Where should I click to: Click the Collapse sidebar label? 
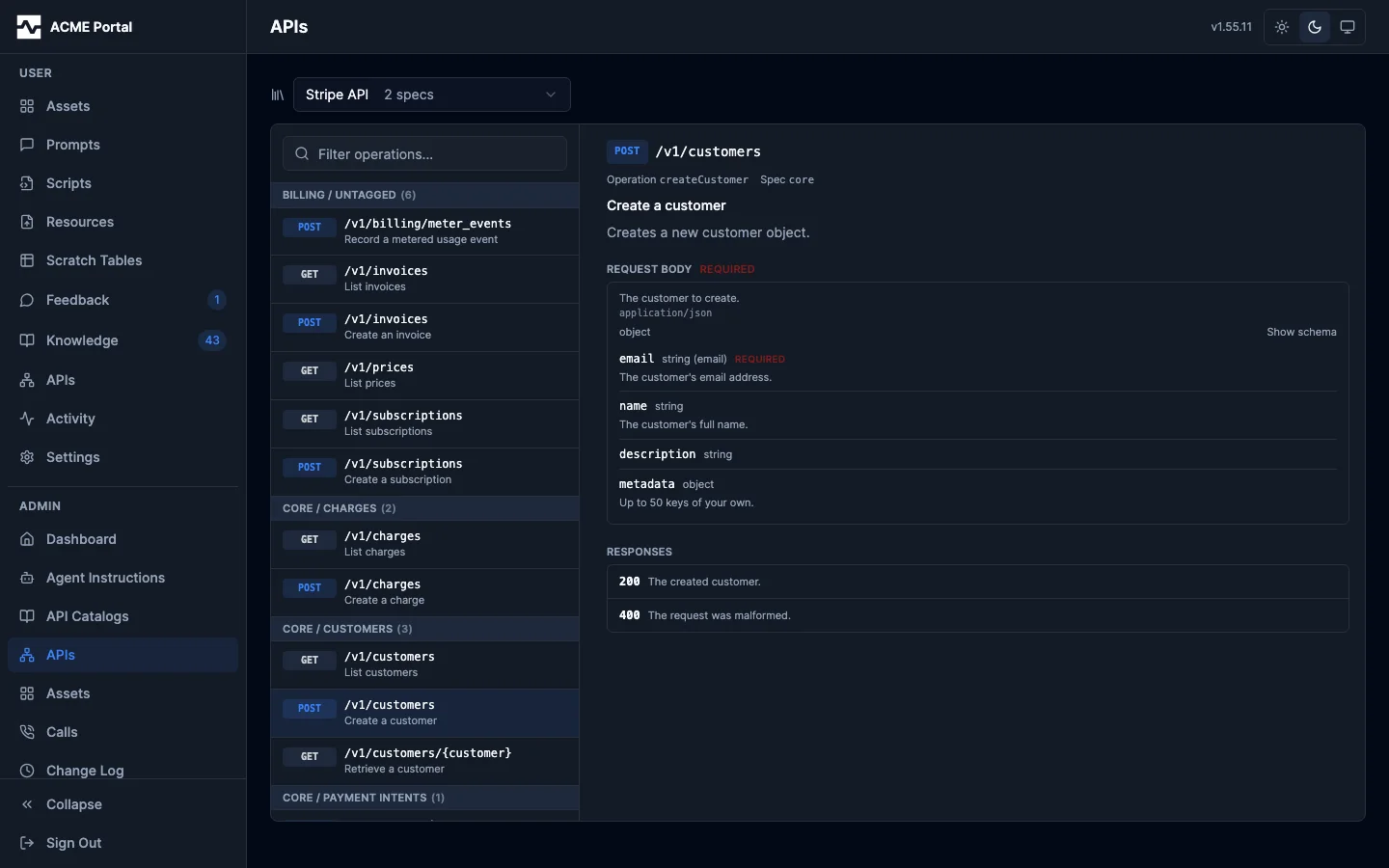[x=73, y=804]
